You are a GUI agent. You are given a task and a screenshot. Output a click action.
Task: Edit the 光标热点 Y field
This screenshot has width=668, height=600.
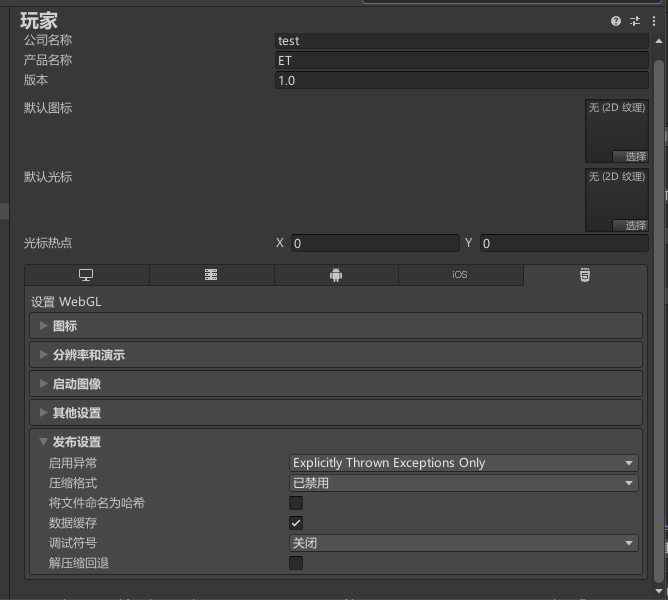[564, 243]
